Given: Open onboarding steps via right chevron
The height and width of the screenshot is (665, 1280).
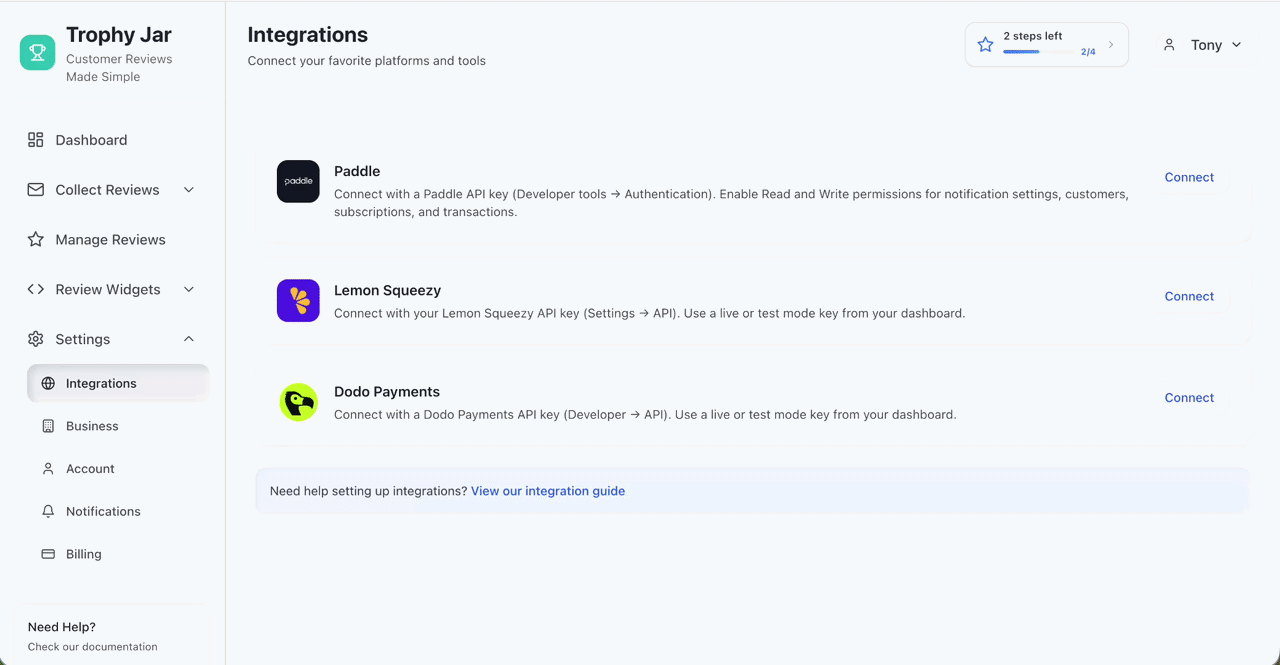Looking at the screenshot, I should coord(1111,45).
